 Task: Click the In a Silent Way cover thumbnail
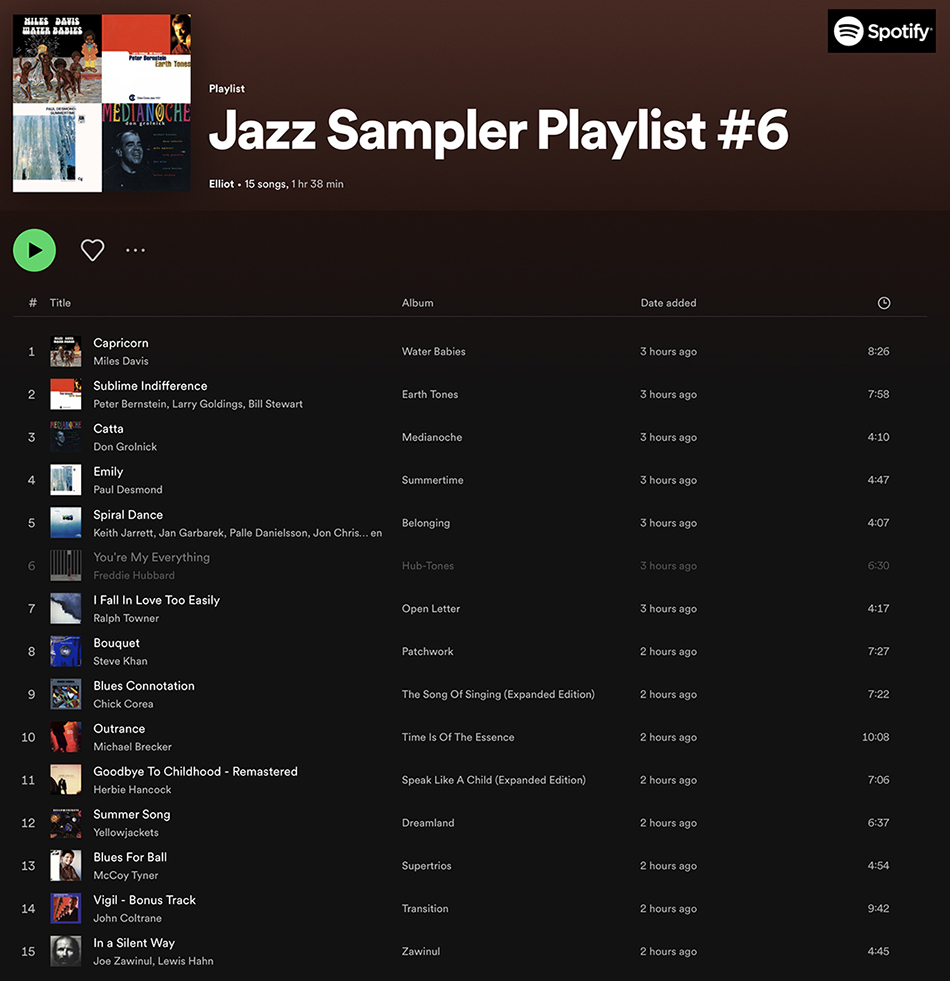tap(66, 951)
